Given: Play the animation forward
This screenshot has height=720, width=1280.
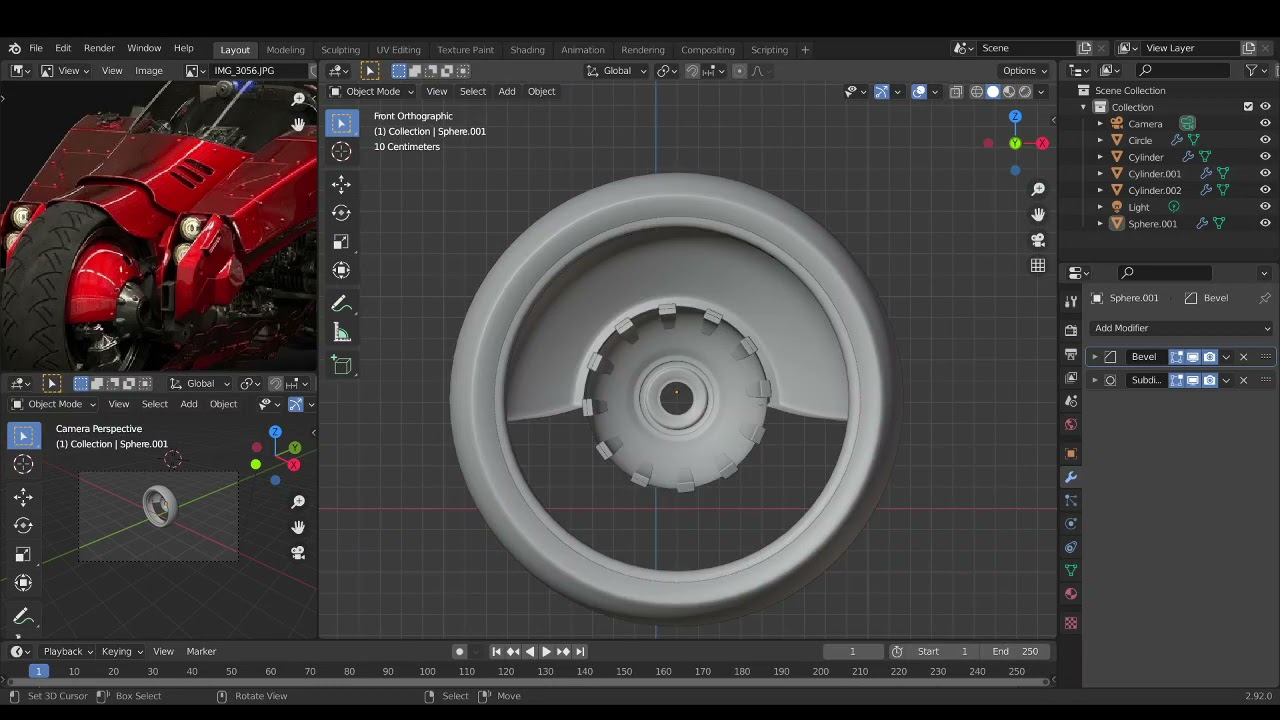Looking at the screenshot, I should 546,651.
